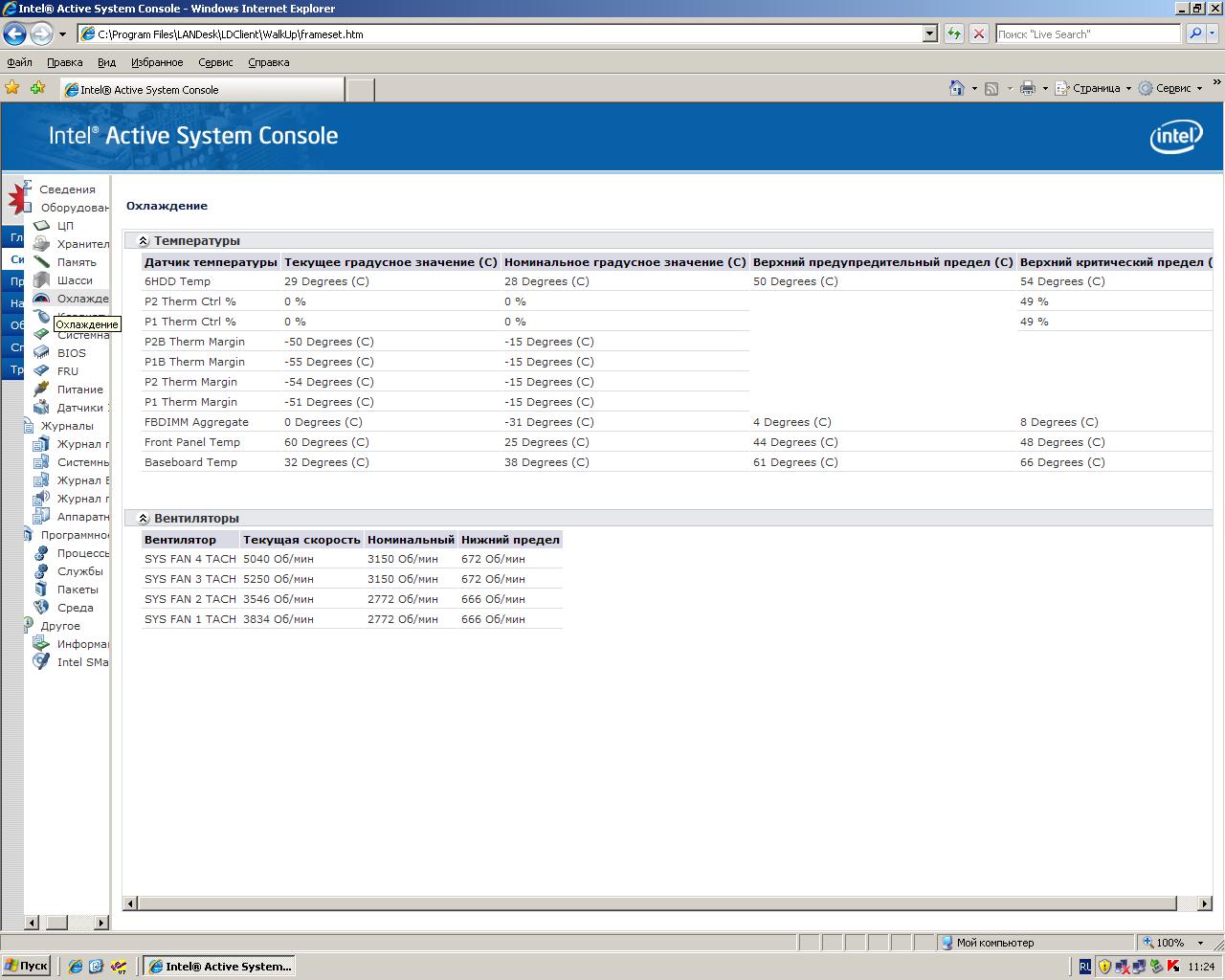Screen dimensions: 1225x980
Task: Open the ЦП (CPU) item in sidebar
Action: (x=64, y=226)
